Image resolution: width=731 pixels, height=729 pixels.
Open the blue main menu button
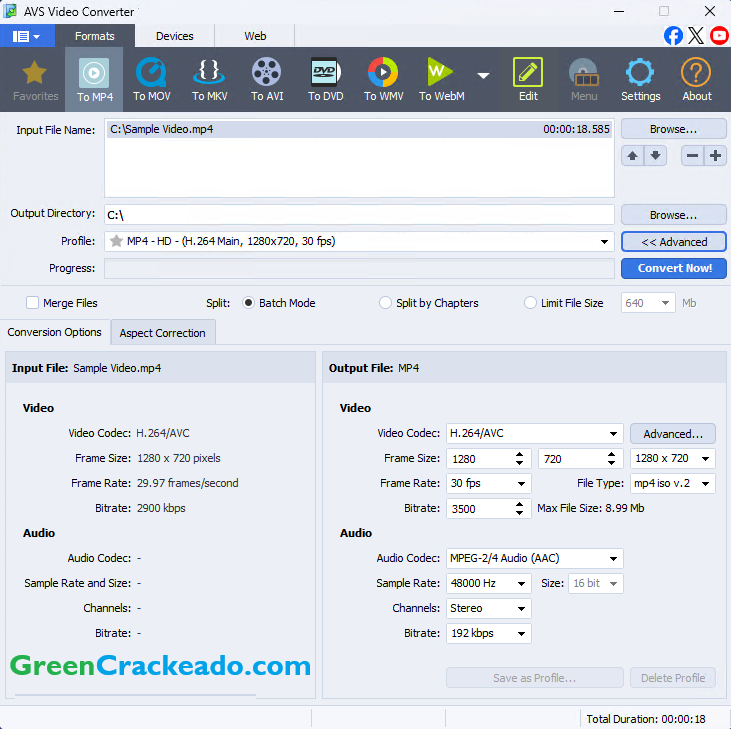[x=27, y=36]
